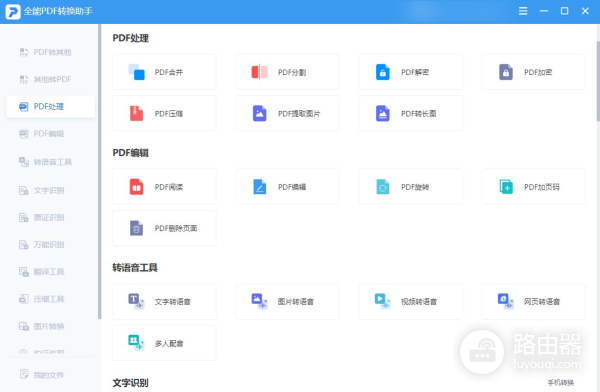This screenshot has height=392, width=600.
Task: Choose the 网页转语音 webpage-to-speech tool
Action: click(534, 302)
